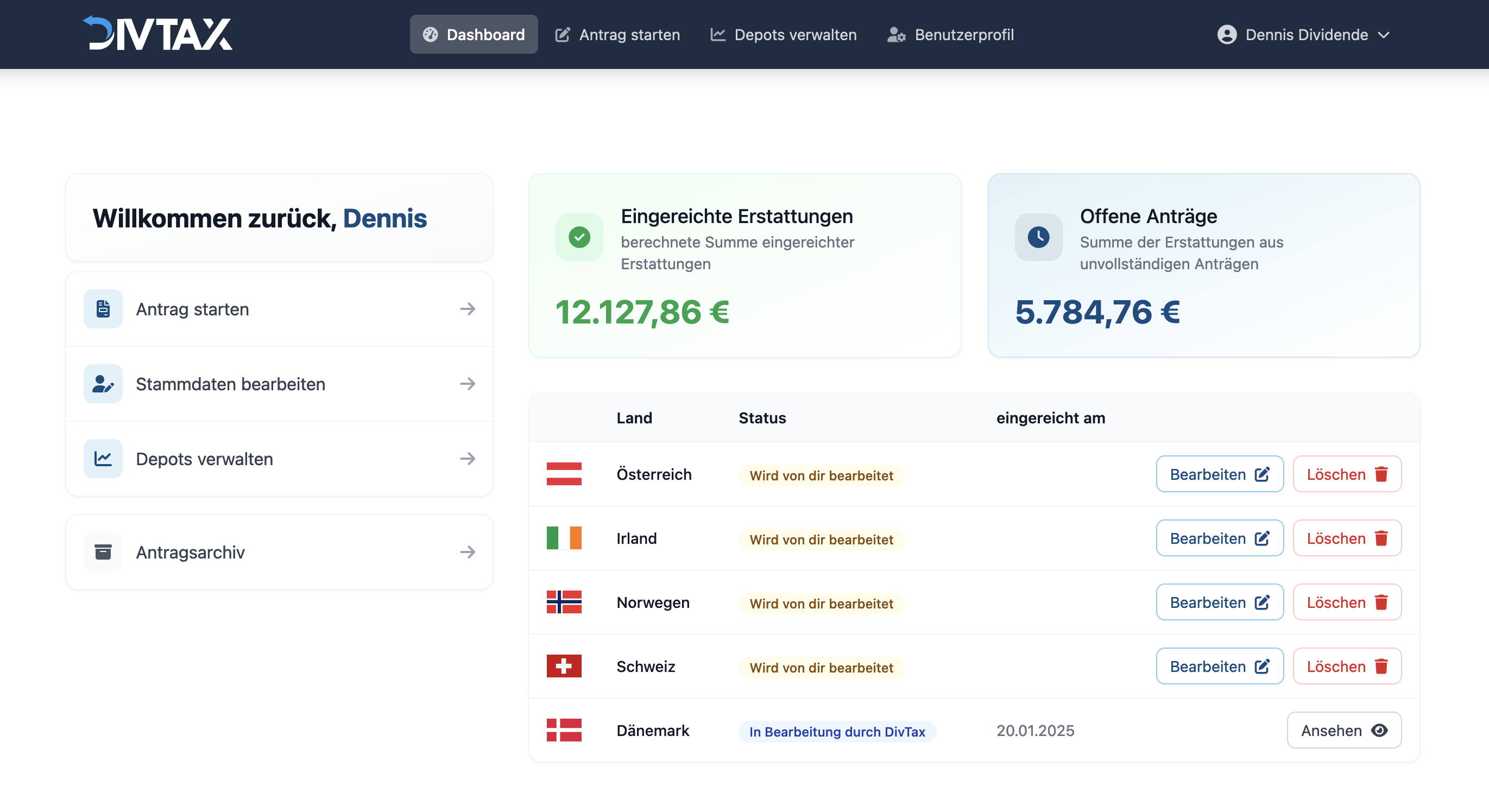1489x812 pixels.
Task: Click Bearbeiten for the Irland row
Action: pyautogui.click(x=1220, y=538)
